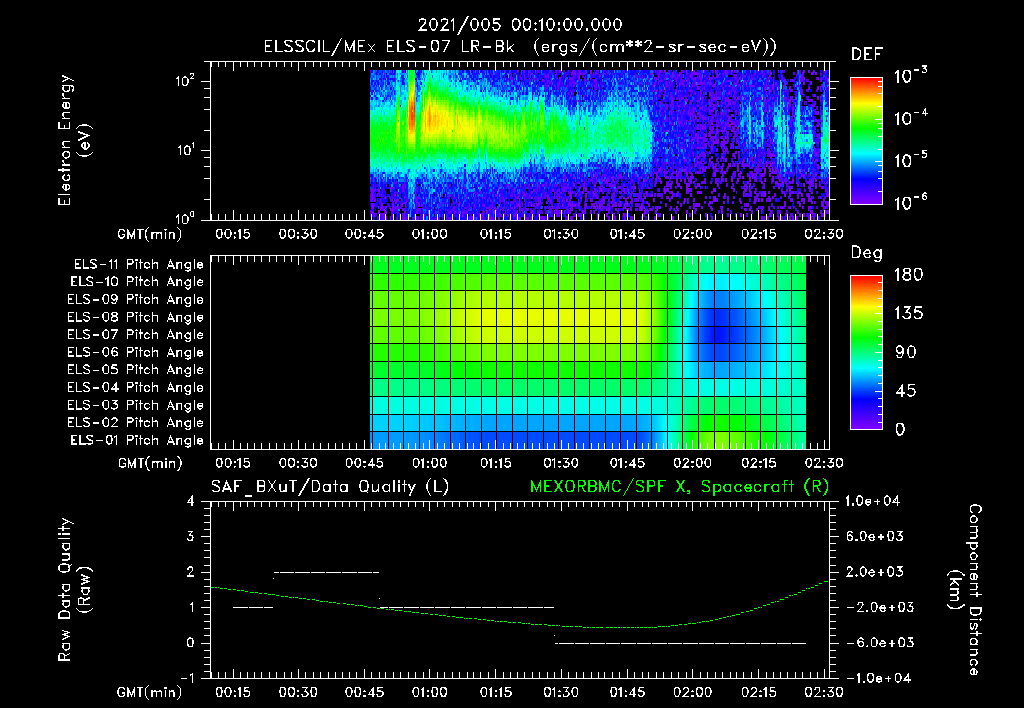Click the 45 tick on Deg colorbar
This screenshot has width=1024, height=708.
905,391
